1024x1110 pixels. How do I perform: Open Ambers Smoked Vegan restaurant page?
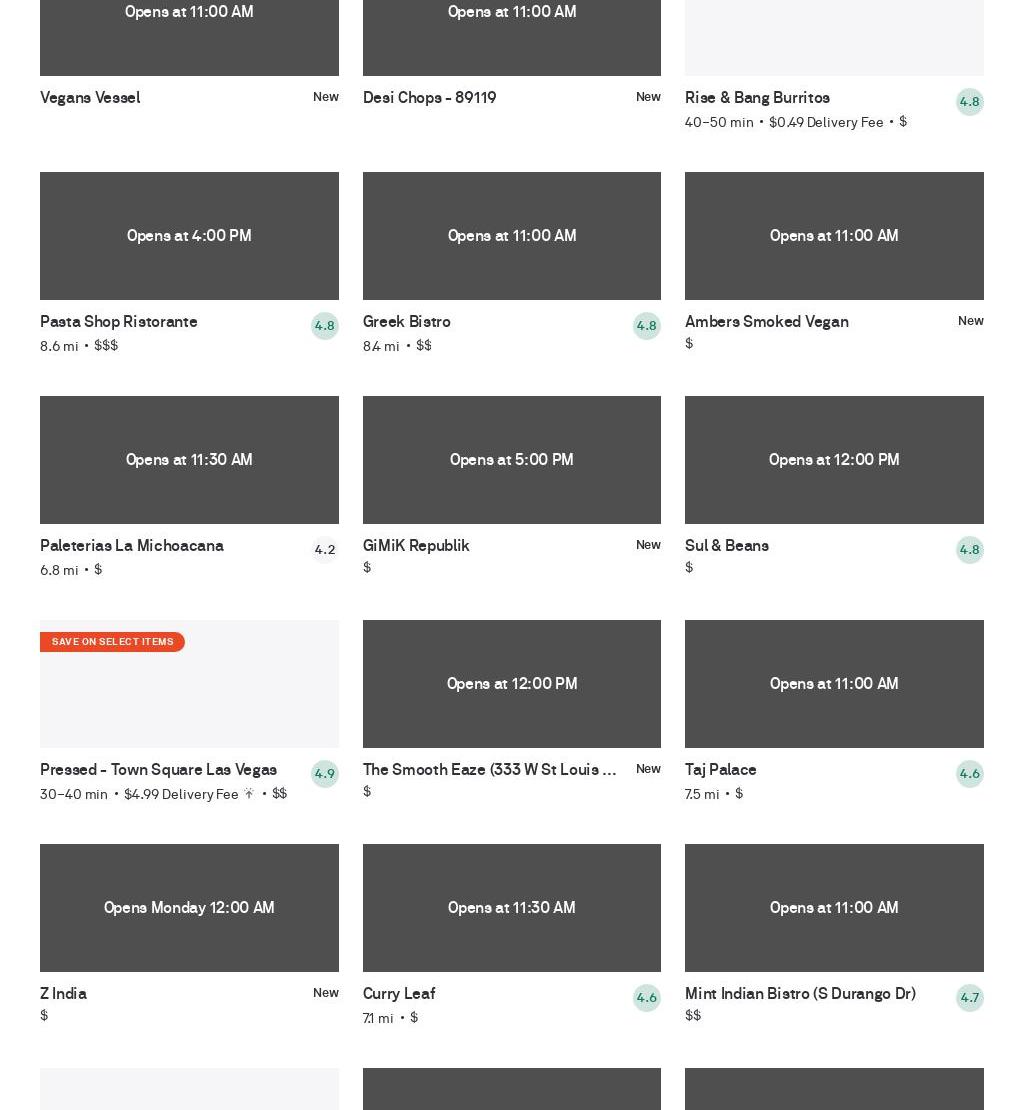pos(766,321)
